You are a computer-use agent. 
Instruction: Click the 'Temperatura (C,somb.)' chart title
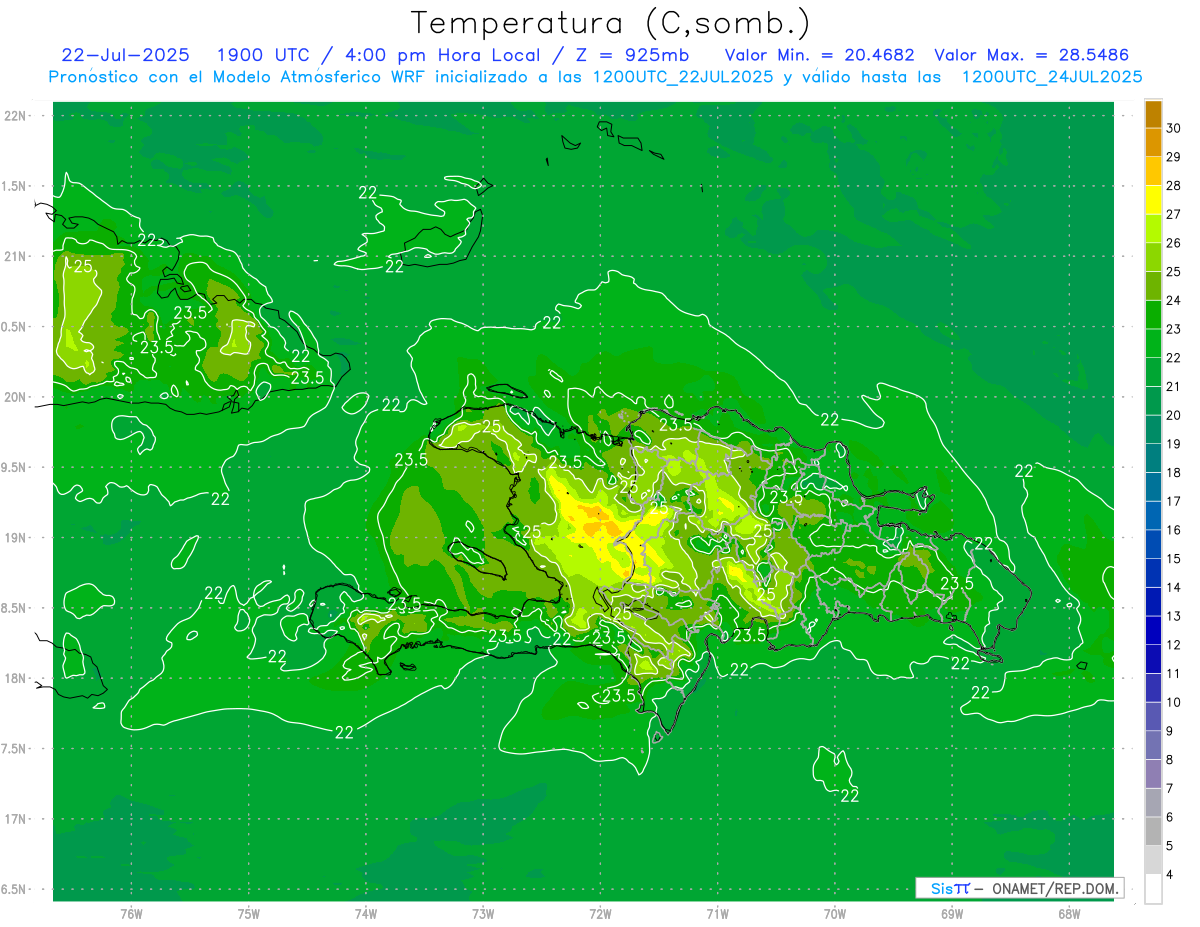click(611, 23)
